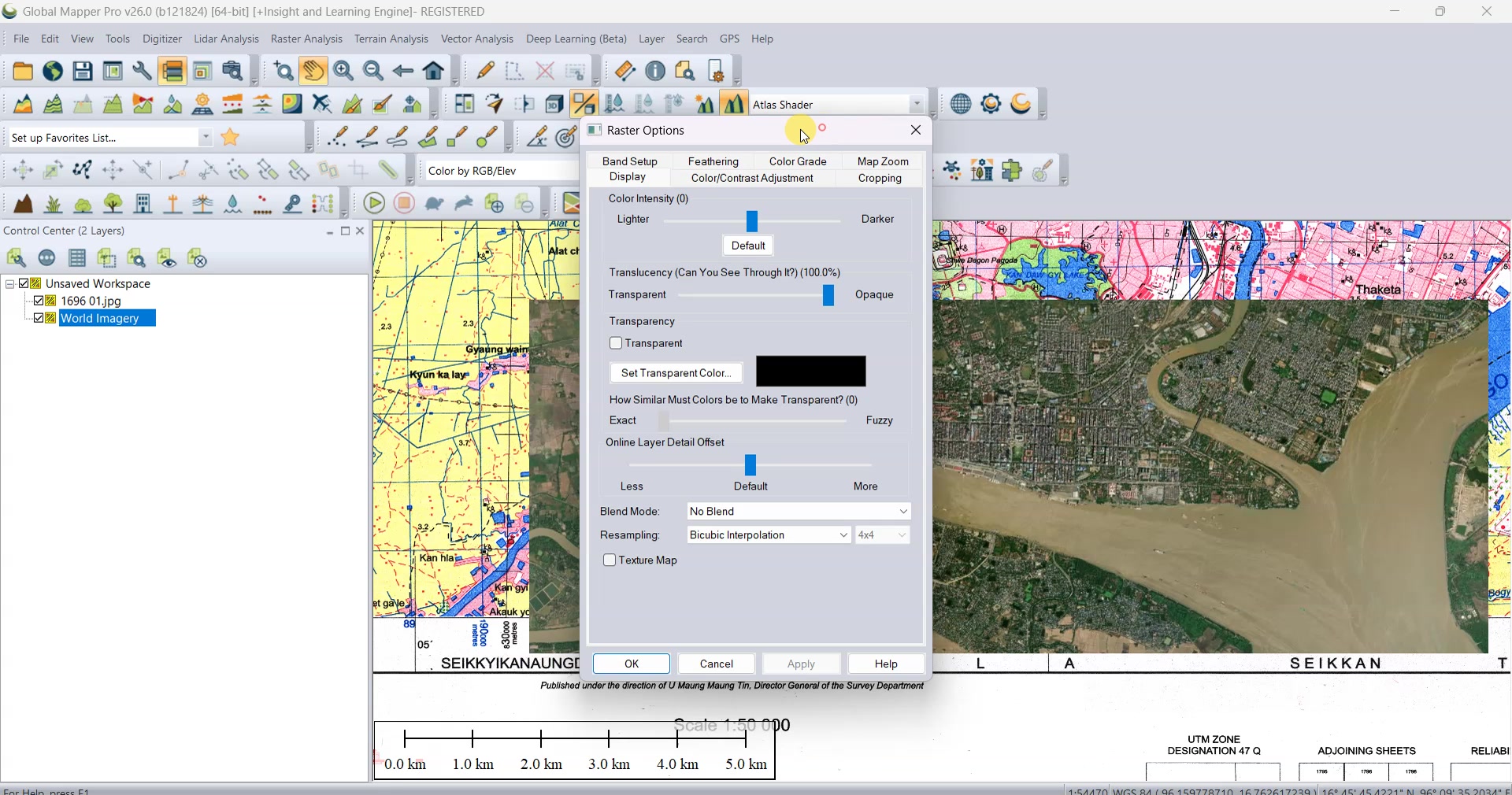Click the water drop classification icon

click(x=233, y=204)
